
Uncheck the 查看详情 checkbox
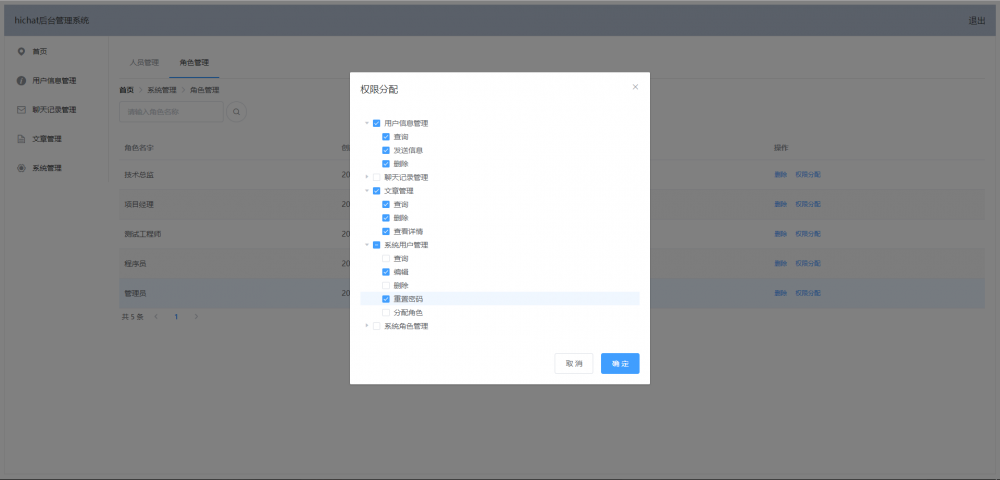point(386,231)
